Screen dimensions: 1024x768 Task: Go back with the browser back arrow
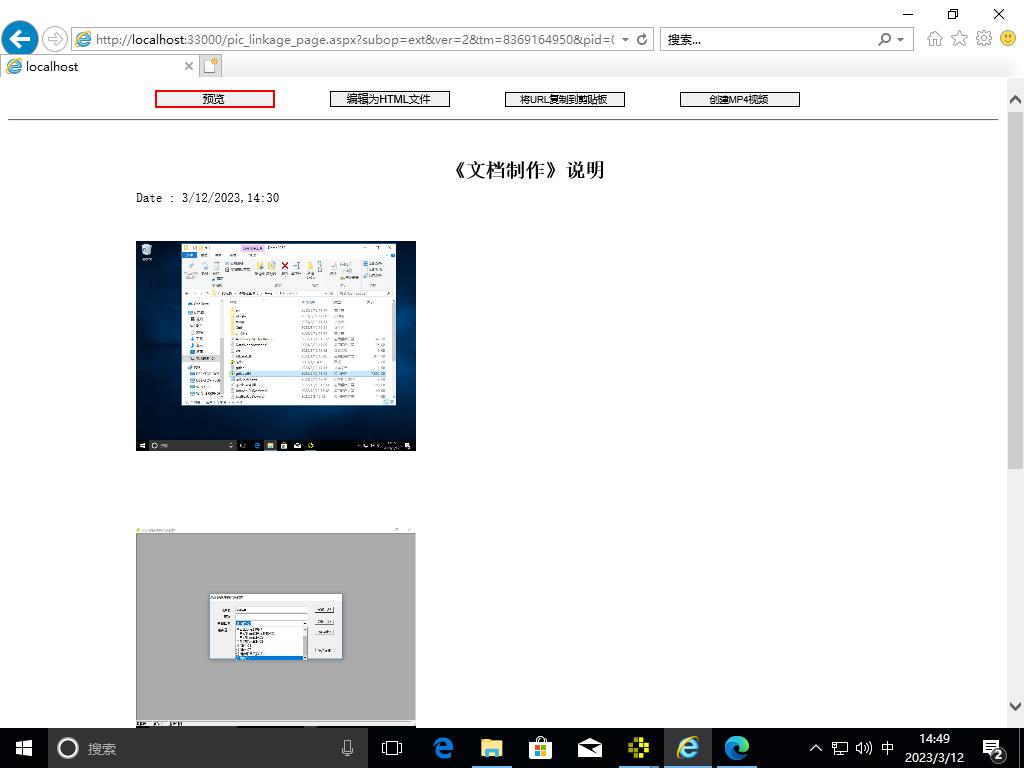[20, 39]
